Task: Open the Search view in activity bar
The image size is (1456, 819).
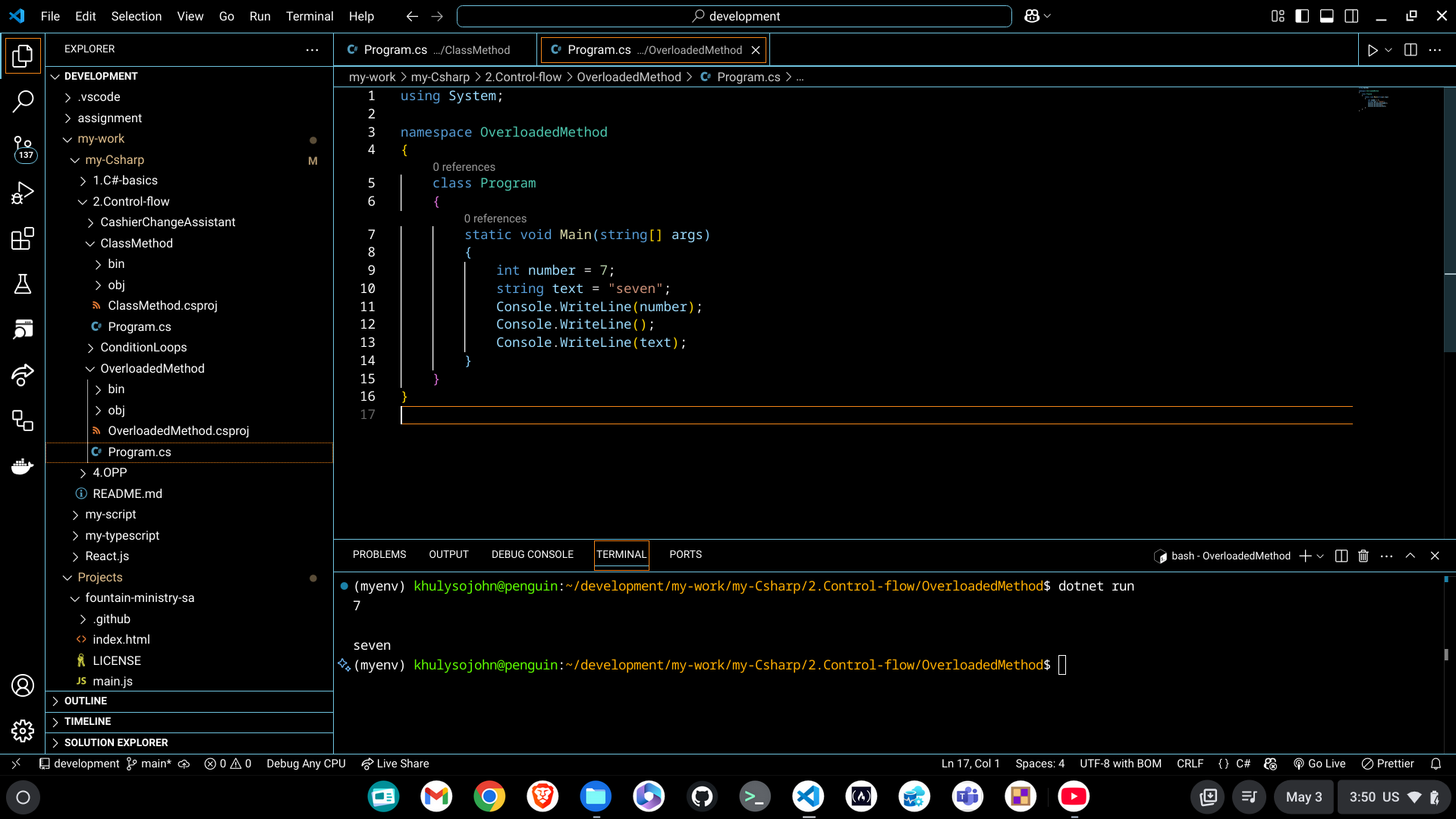Action: [x=23, y=101]
